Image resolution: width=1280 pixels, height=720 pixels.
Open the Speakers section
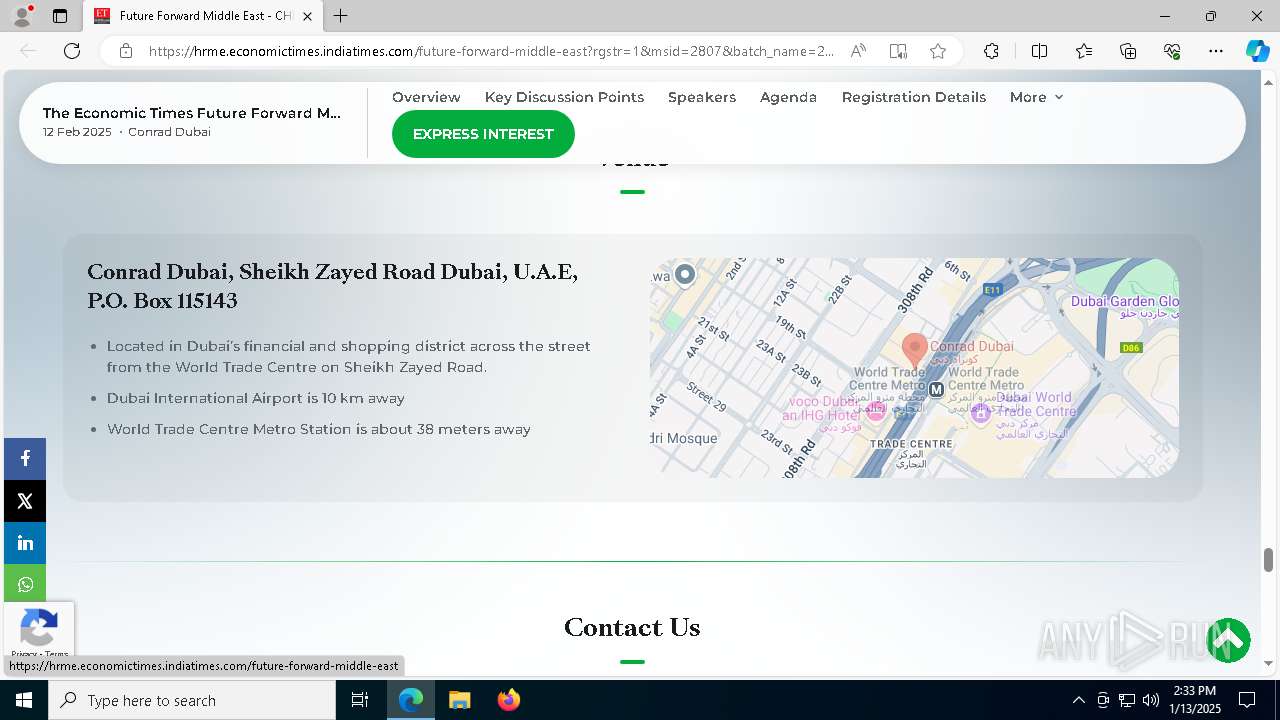[x=702, y=97]
